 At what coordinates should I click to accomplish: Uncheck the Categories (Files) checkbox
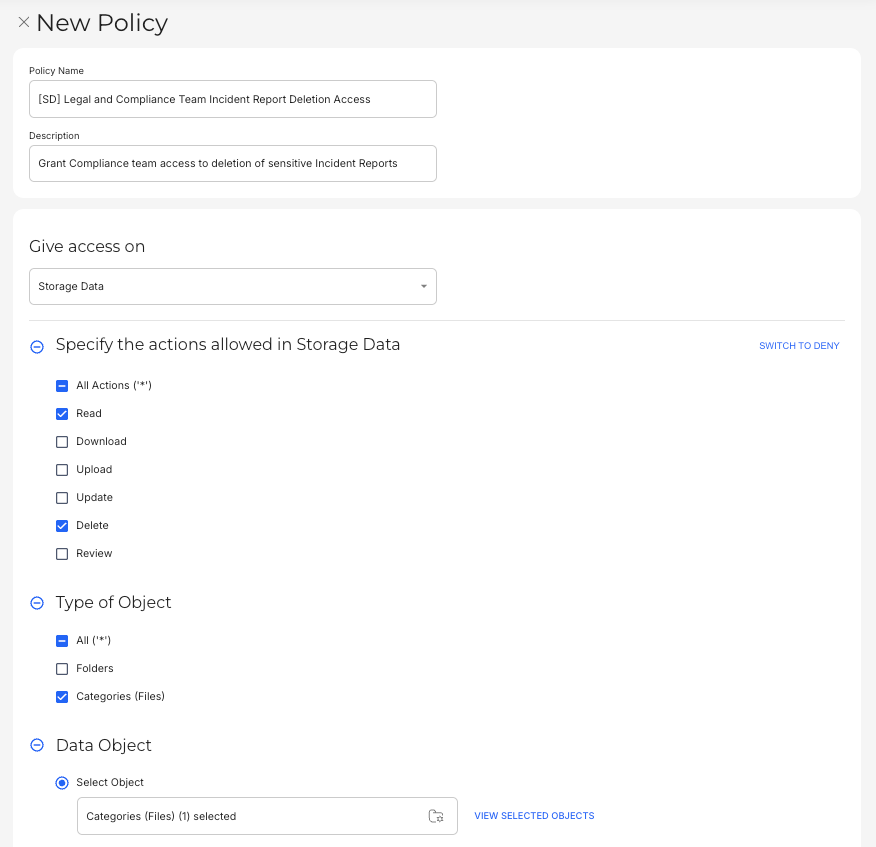tap(62, 696)
